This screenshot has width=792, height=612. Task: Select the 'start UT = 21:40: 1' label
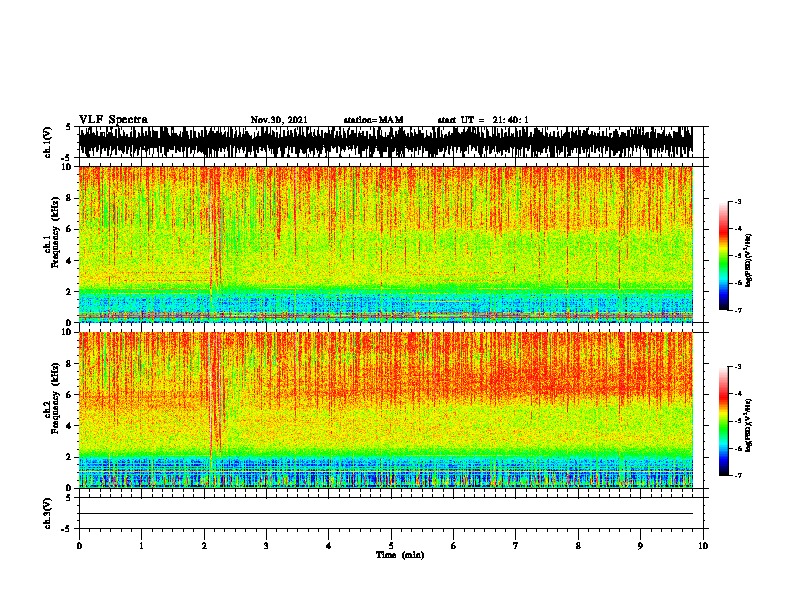coord(483,120)
